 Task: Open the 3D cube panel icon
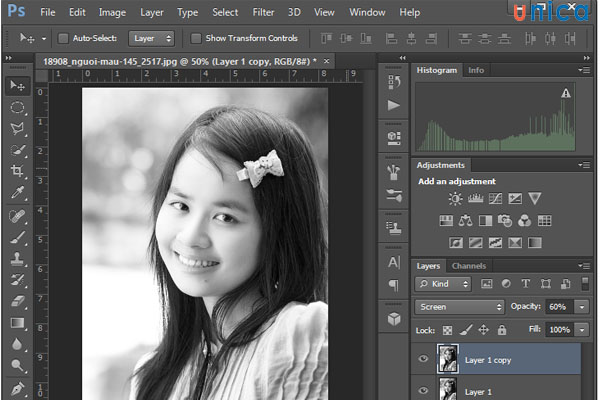(x=394, y=318)
